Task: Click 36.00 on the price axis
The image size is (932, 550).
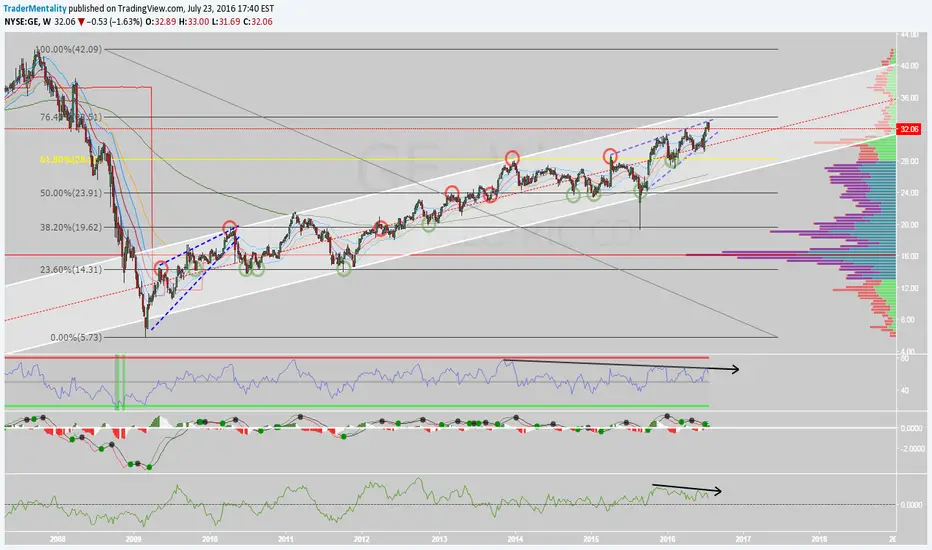Action: [x=909, y=98]
